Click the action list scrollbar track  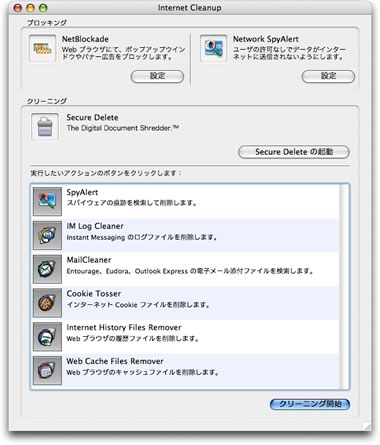tap(344, 286)
